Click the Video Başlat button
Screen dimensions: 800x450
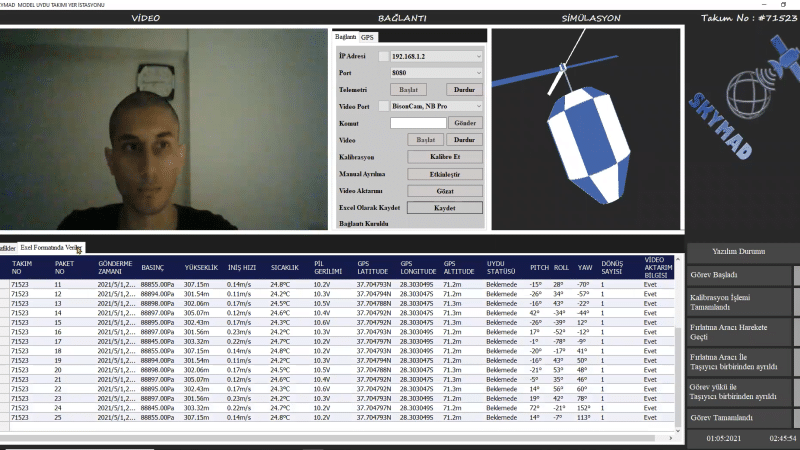tap(426, 140)
